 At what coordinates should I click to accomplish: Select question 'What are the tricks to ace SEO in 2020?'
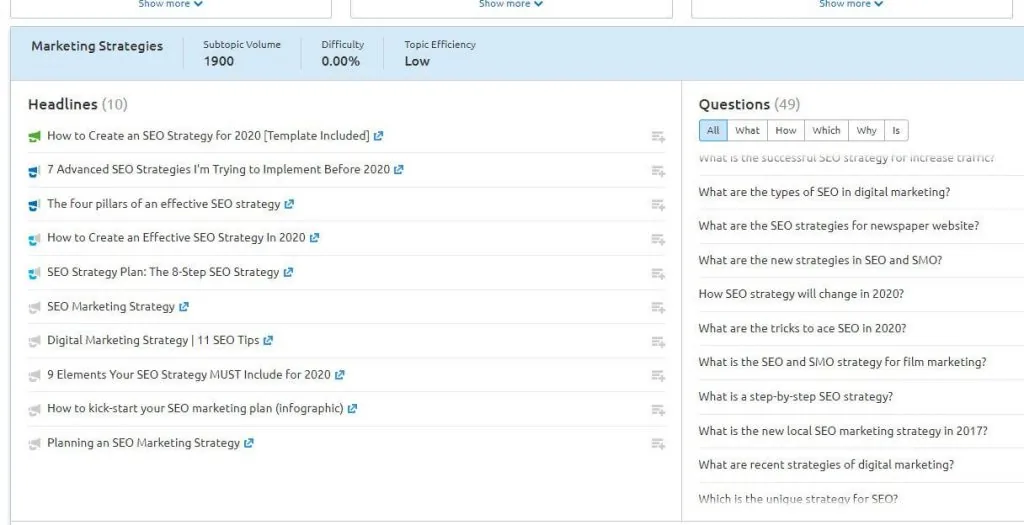802,328
